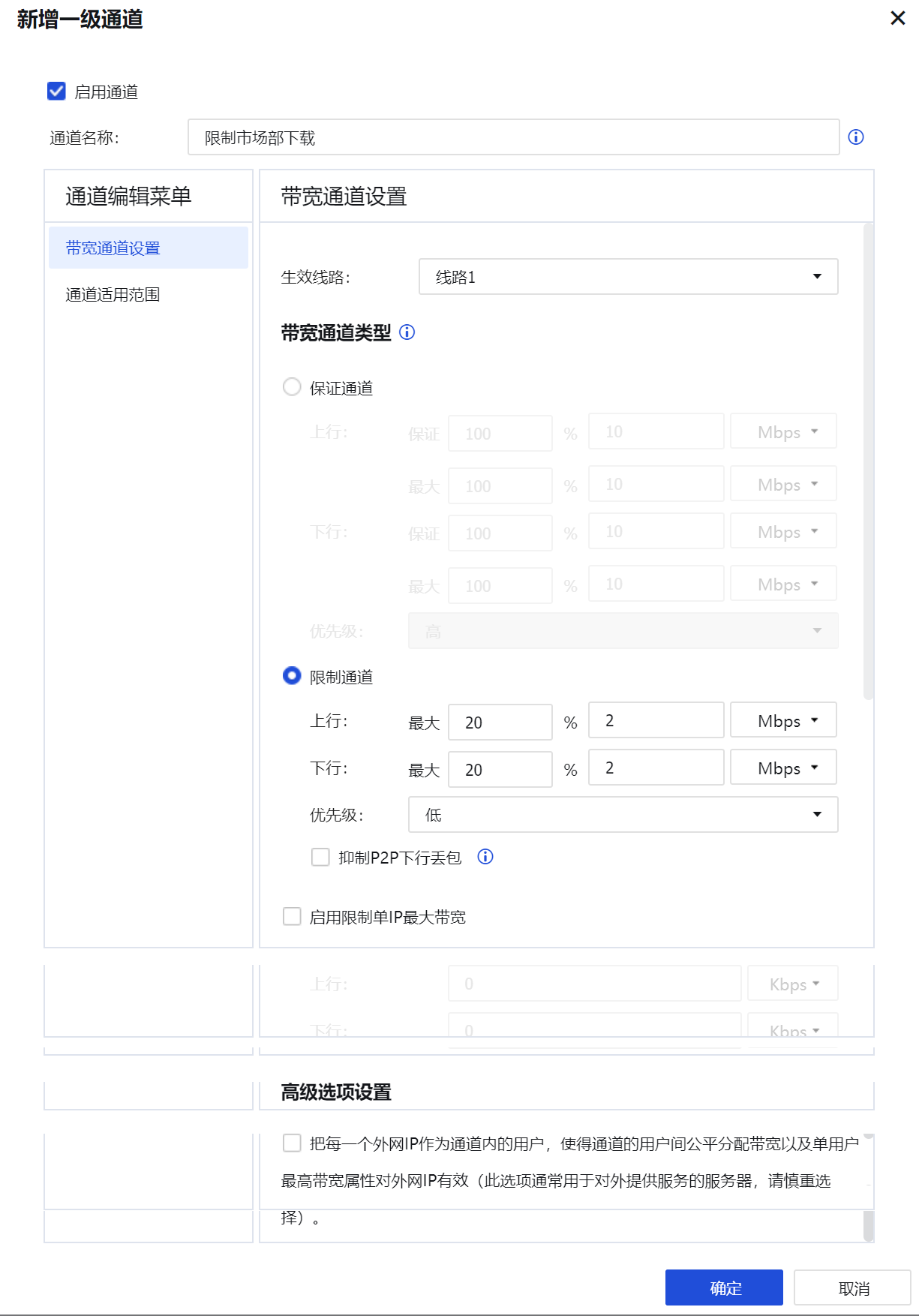Open 限制通道 下行 Mbps unit dropdown
The image size is (919, 1316).
783,768
